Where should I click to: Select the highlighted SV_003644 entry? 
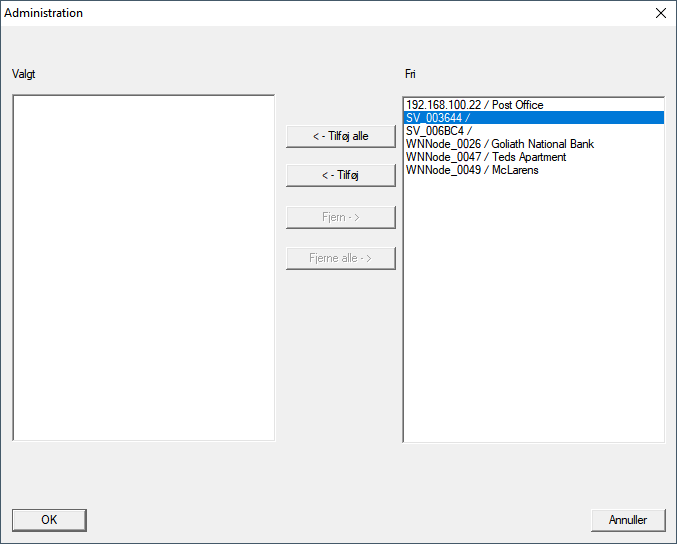pyautogui.click(x=438, y=118)
